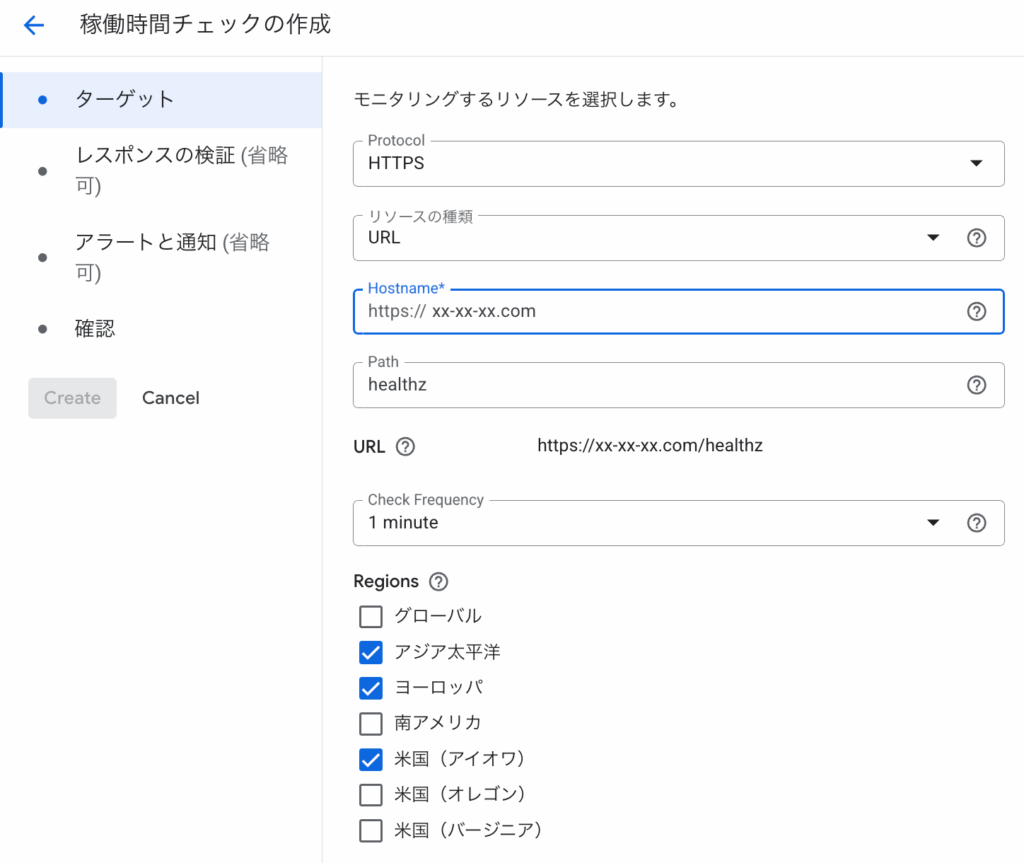Open help icon for リソースの種類 field
Viewport: 1024px width, 863px height.
click(x=976, y=238)
